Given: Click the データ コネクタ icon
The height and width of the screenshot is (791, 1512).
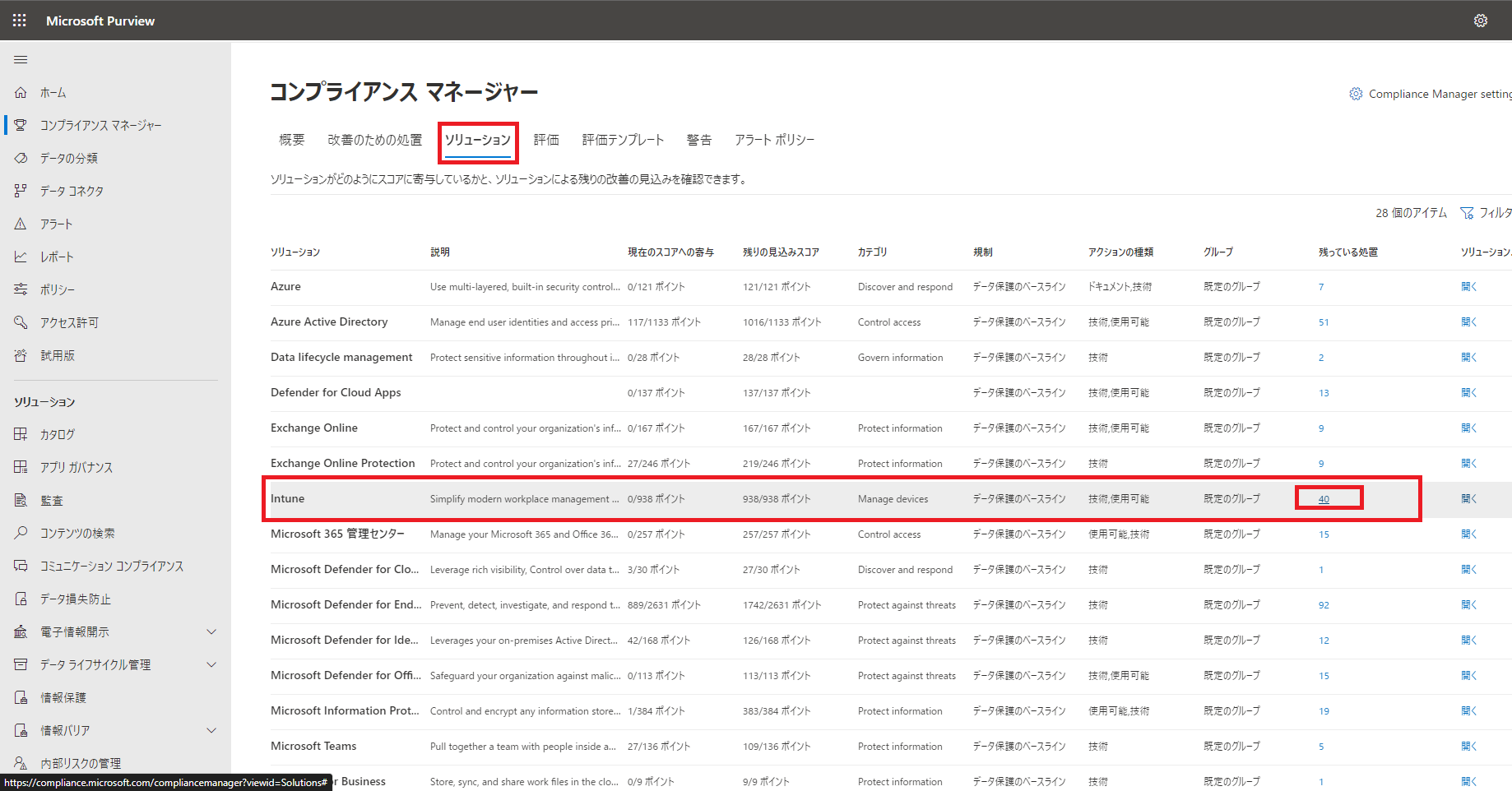Looking at the screenshot, I should (x=21, y=191).
